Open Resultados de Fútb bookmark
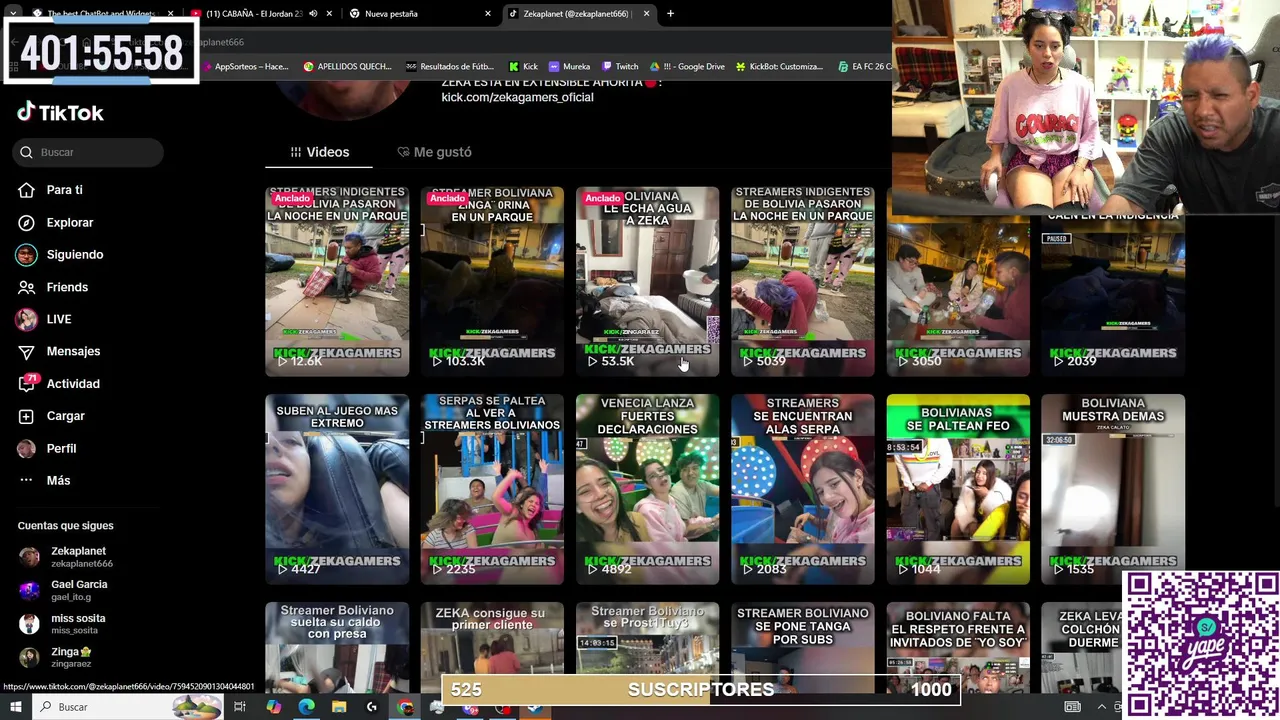The height and width of the screenshot is (720, 1280). coord(450,66)
